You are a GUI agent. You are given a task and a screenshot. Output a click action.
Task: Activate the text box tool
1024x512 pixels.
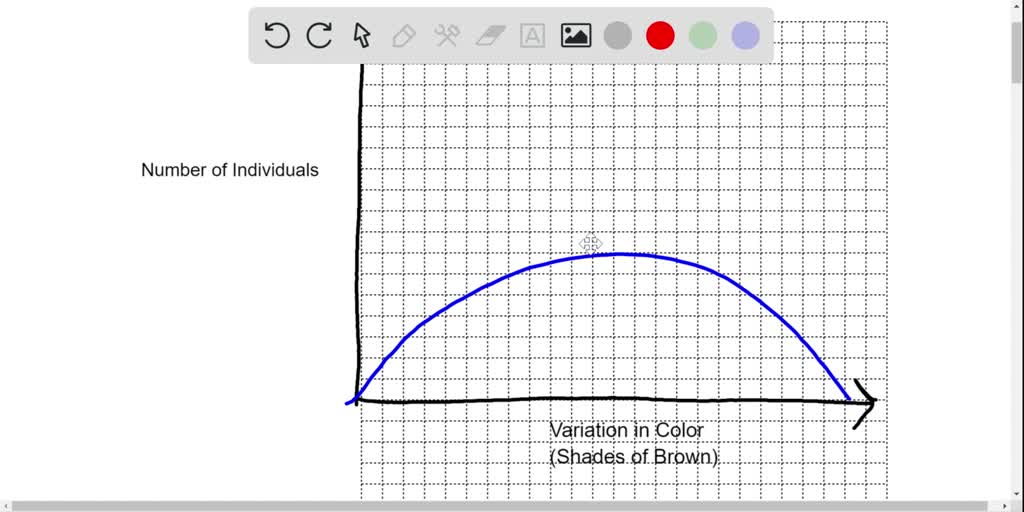[x=533, y=36]
